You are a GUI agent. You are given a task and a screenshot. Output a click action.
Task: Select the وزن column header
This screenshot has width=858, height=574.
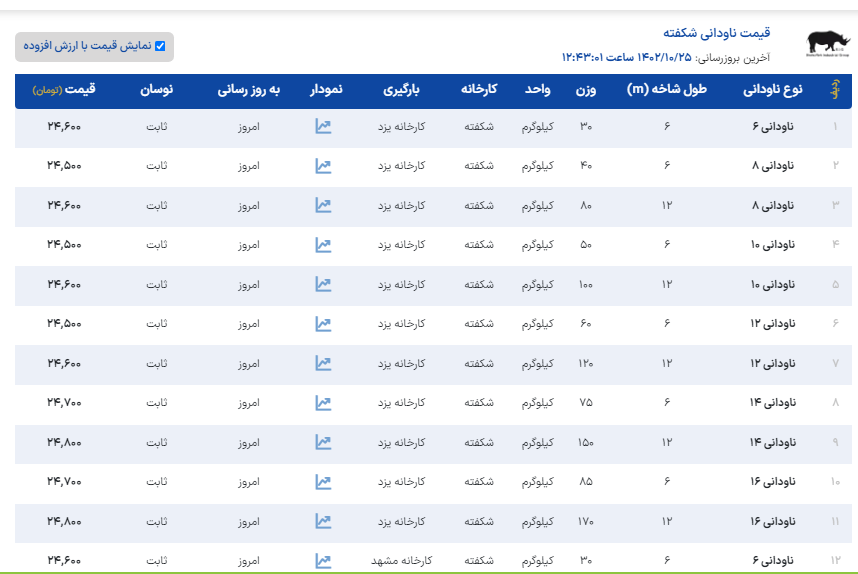[x=586, y=90]
